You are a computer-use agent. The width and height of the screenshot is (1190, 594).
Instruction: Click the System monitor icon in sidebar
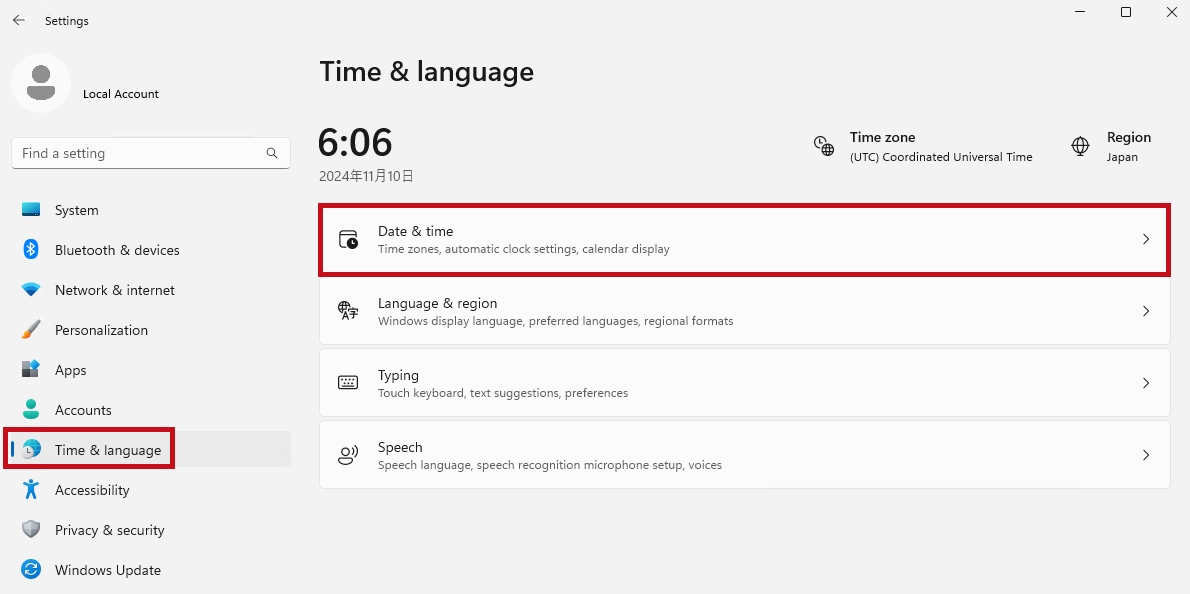31,210
